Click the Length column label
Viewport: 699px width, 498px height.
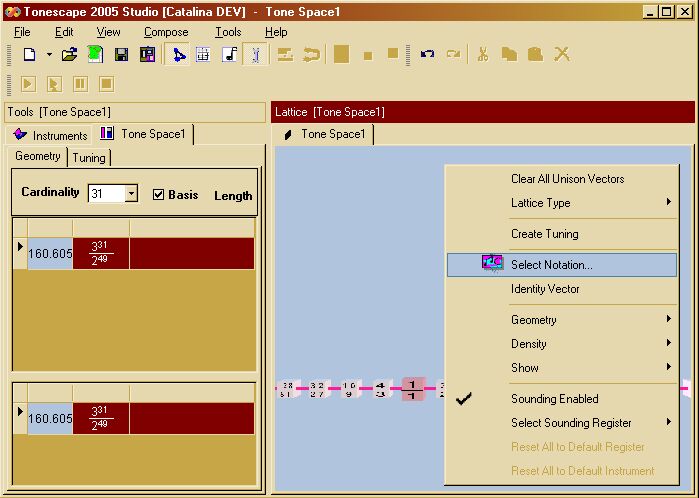tap(233, 196)
